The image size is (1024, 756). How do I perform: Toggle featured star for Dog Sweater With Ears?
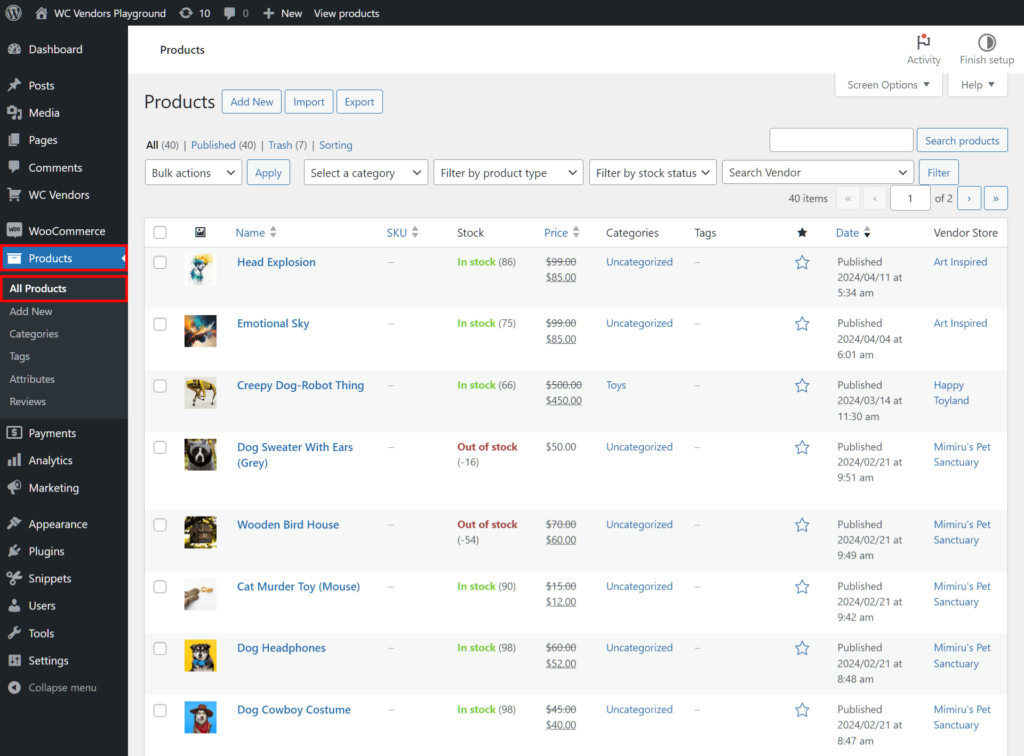[x=802, y=447]
